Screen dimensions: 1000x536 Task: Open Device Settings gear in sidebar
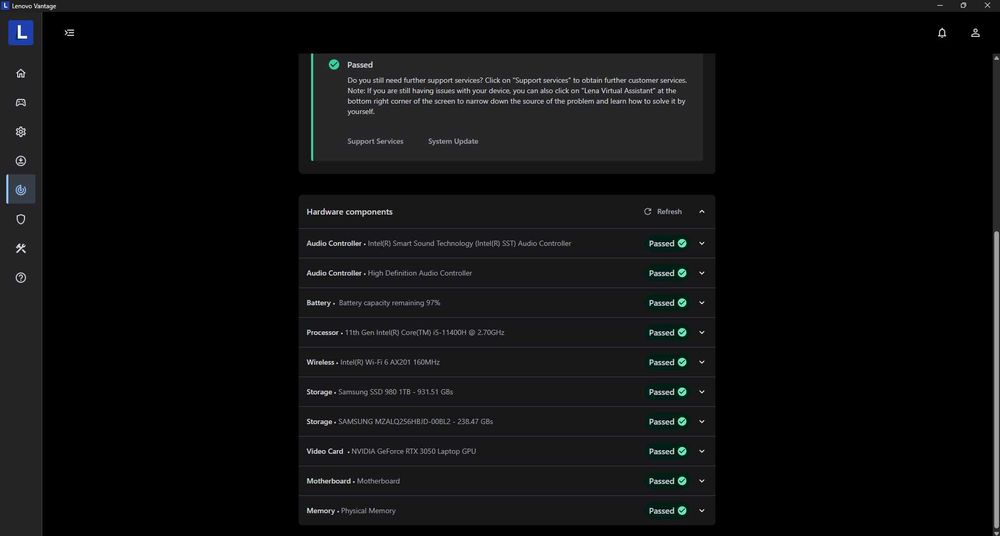click(21, 132)
